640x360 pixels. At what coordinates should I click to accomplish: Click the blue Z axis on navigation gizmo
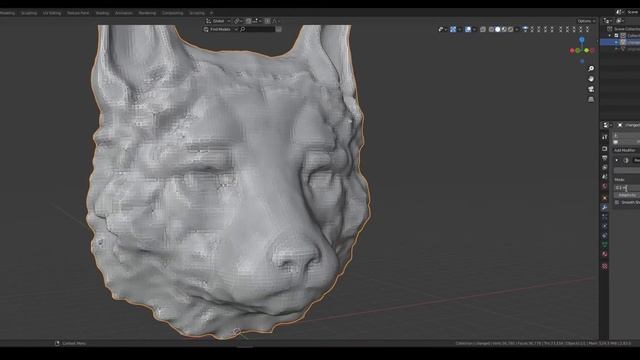(582, 40)
